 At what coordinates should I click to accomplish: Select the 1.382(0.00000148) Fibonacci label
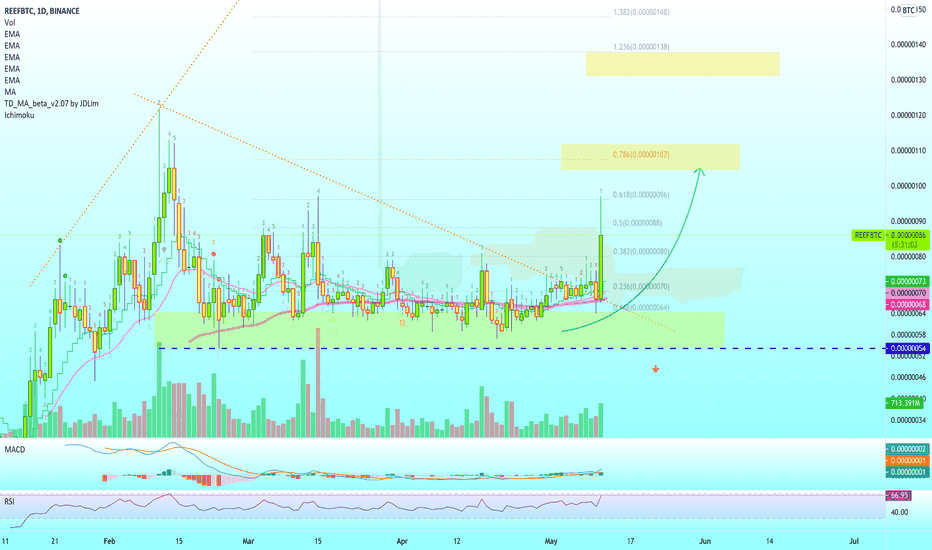641,12
